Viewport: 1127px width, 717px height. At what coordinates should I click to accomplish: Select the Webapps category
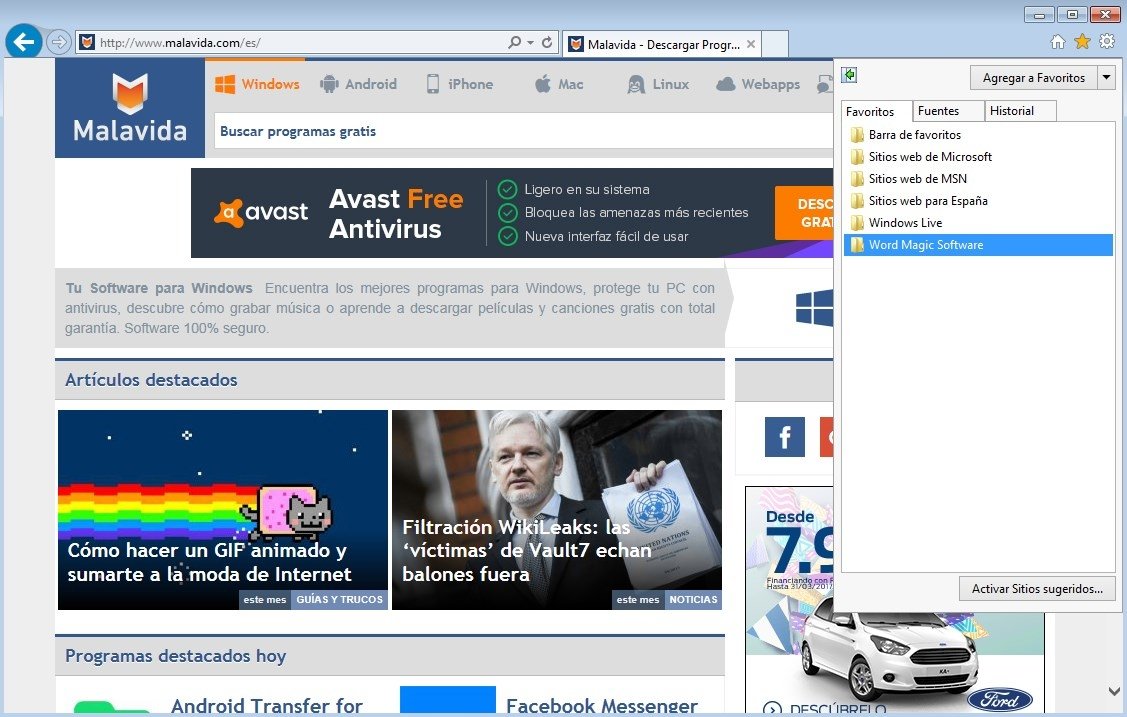pos(758,84)
